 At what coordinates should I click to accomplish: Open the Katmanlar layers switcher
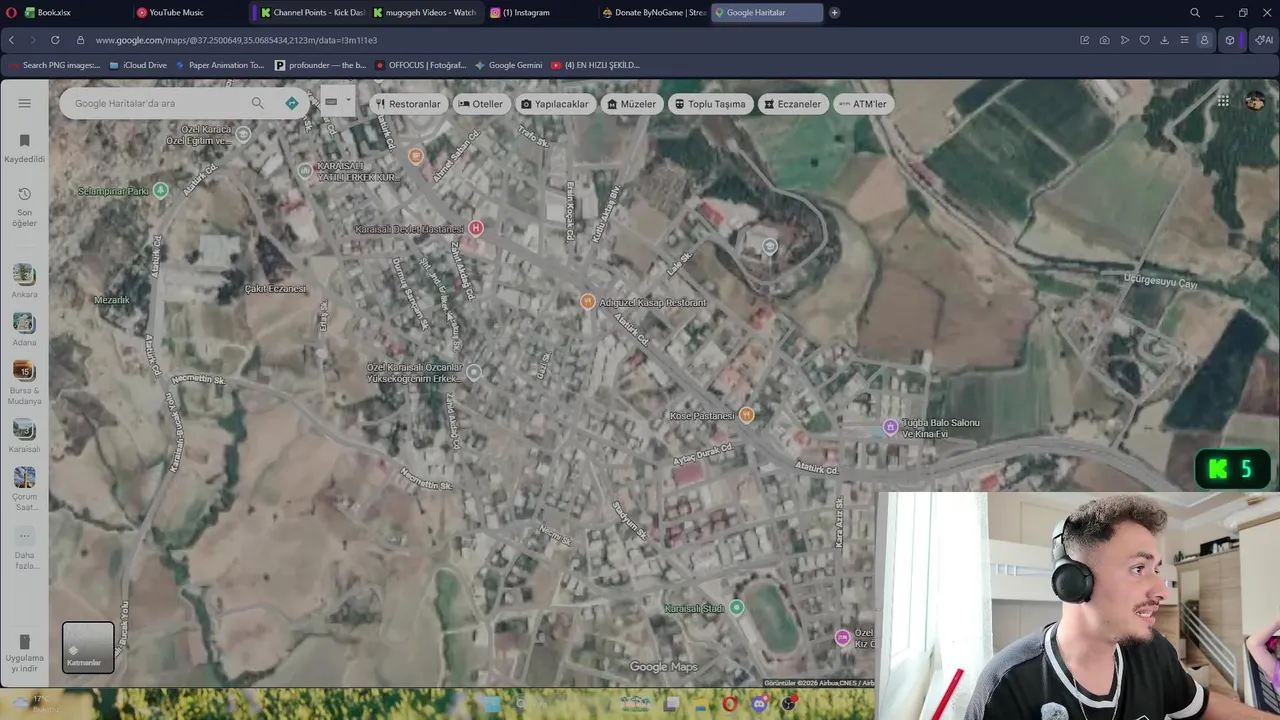click(88, 647)
